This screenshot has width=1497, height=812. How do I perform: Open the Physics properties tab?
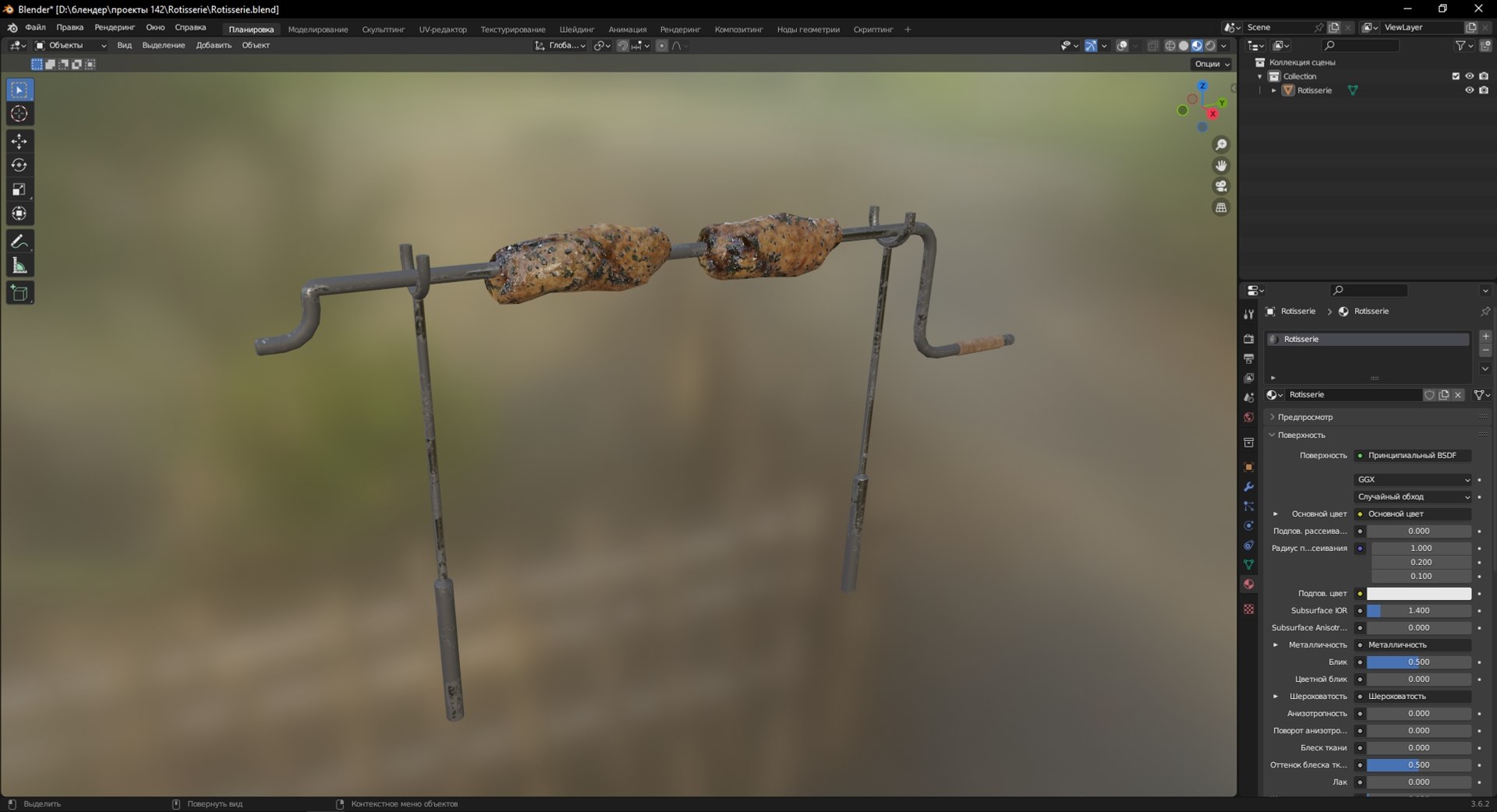point(1248,525)
